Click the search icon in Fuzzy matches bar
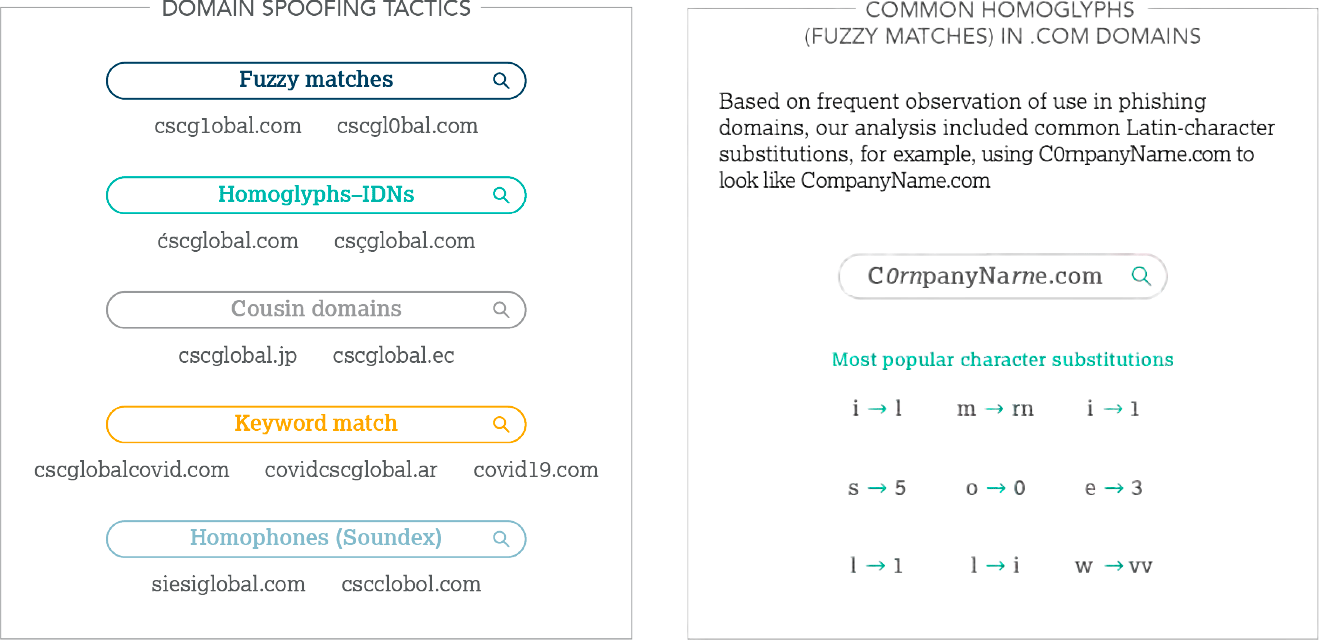 (502, 81)
